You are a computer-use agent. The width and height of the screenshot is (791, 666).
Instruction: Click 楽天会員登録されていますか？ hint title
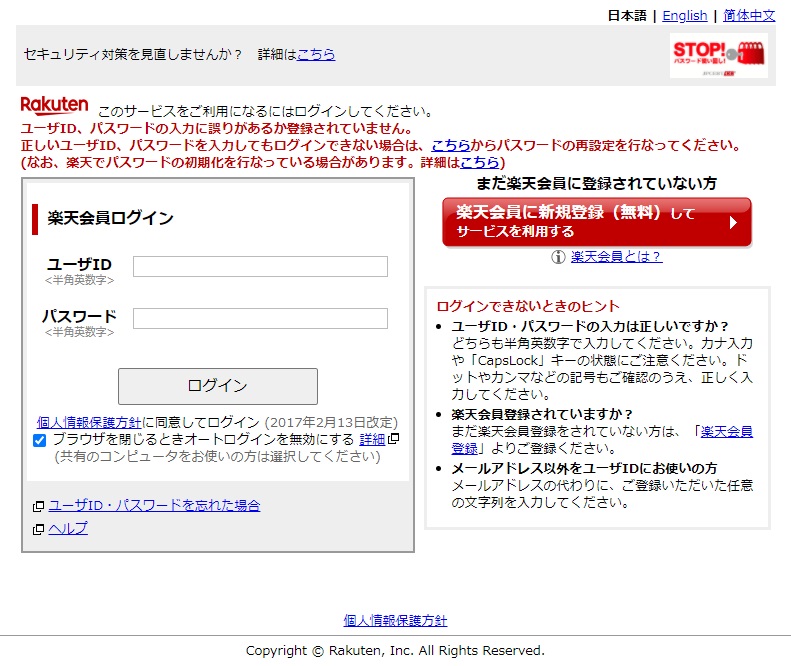click(x=542, y=414)
